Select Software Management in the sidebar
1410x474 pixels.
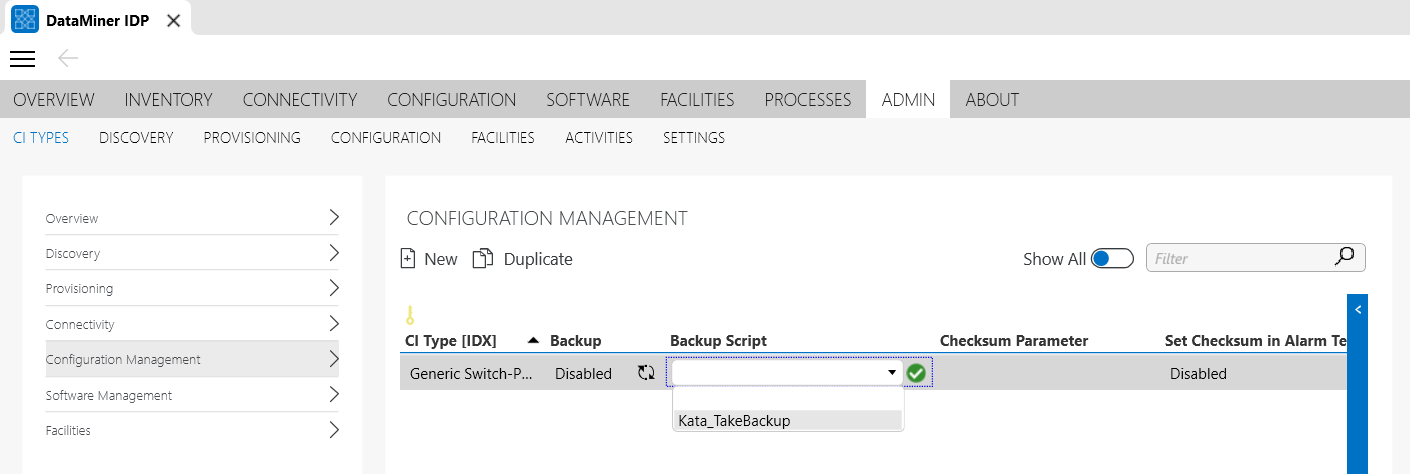point(192,395)
